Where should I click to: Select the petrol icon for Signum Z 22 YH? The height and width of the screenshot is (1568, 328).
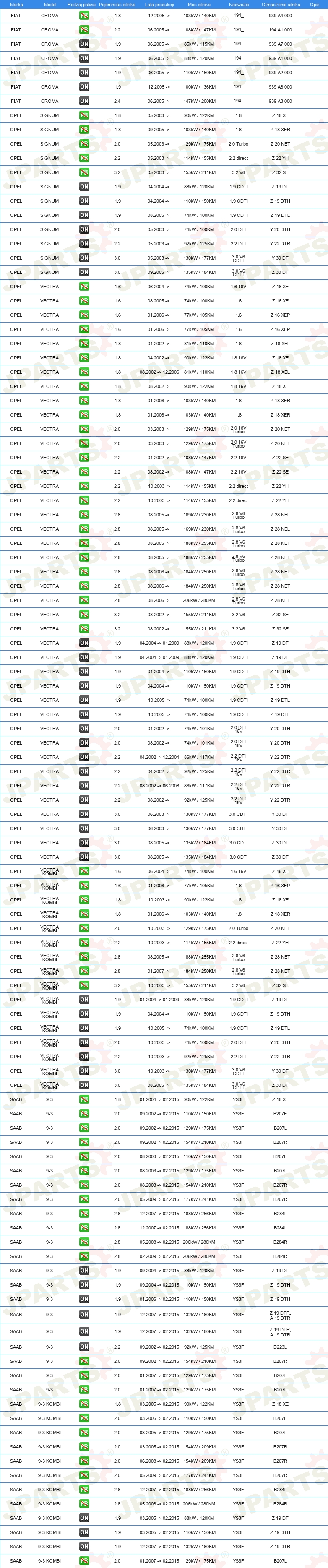(84, 158)
